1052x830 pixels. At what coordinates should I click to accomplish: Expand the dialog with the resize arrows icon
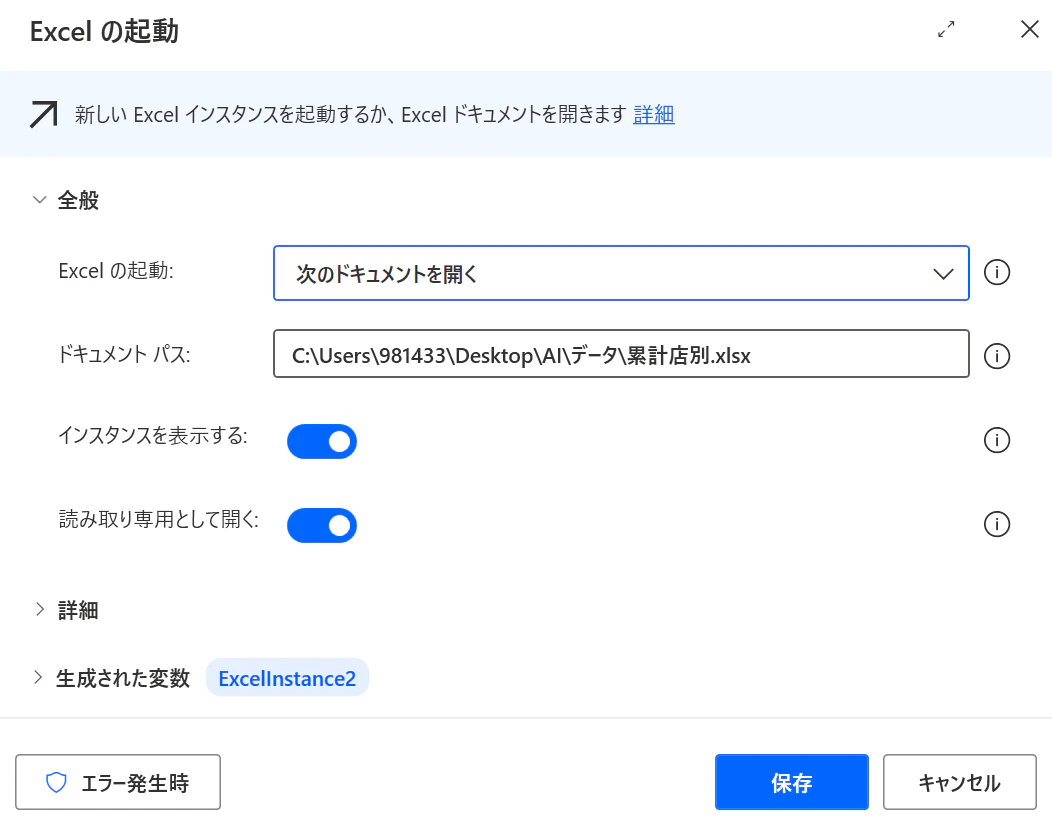point(946,30)
